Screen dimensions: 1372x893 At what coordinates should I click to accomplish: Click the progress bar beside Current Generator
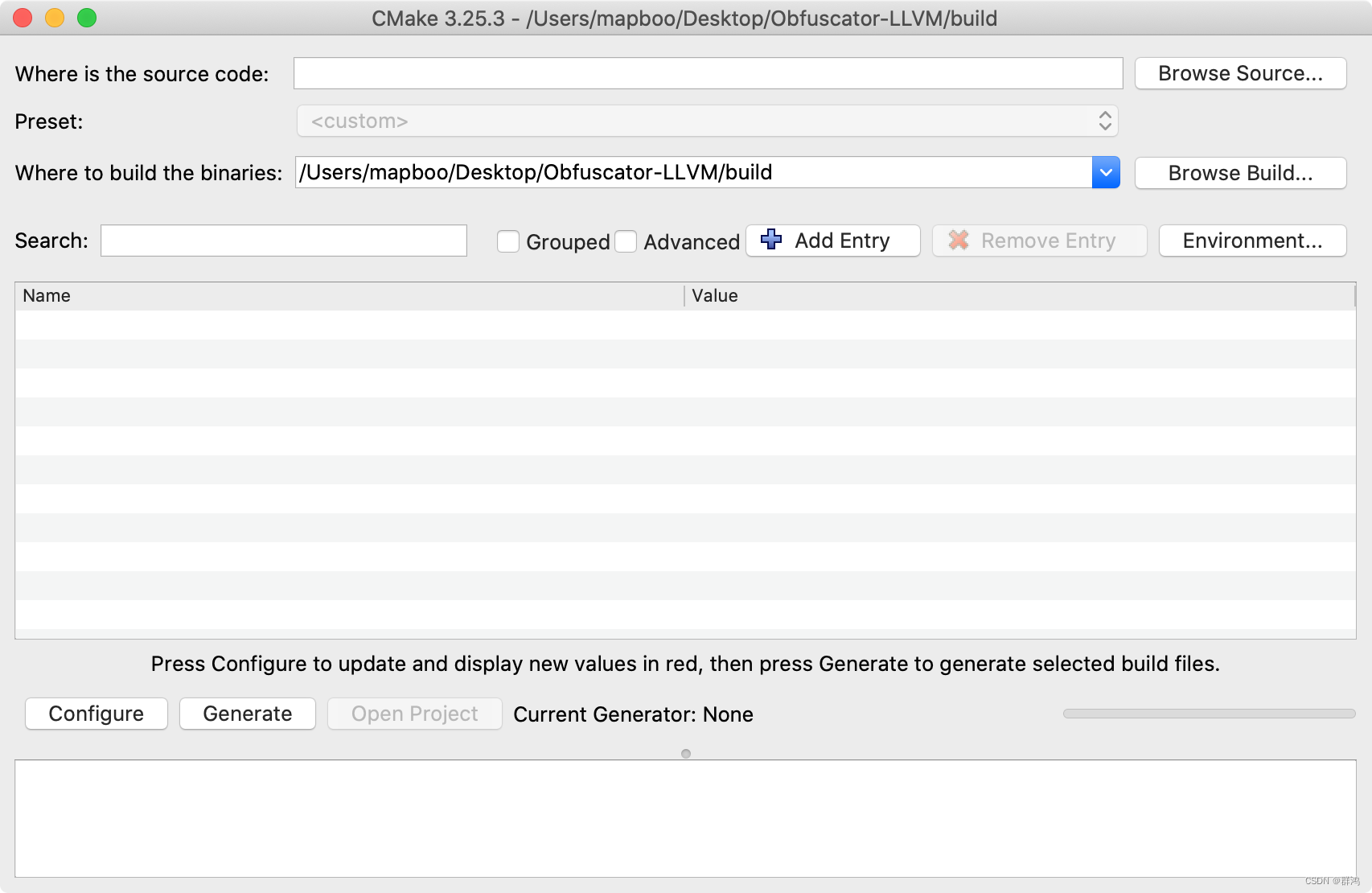pyautogui.click(x=1209, y=714)
